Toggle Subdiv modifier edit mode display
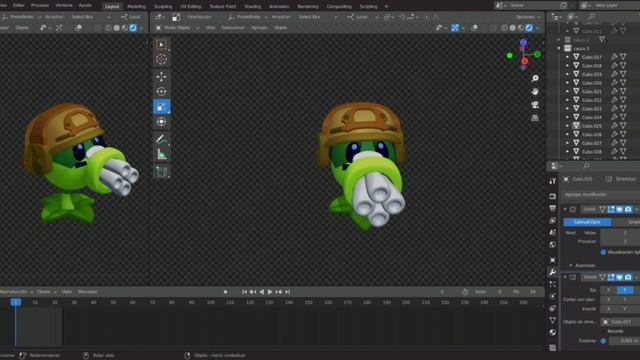This screenshot has width=640, height=360. (x=611, y=209)
